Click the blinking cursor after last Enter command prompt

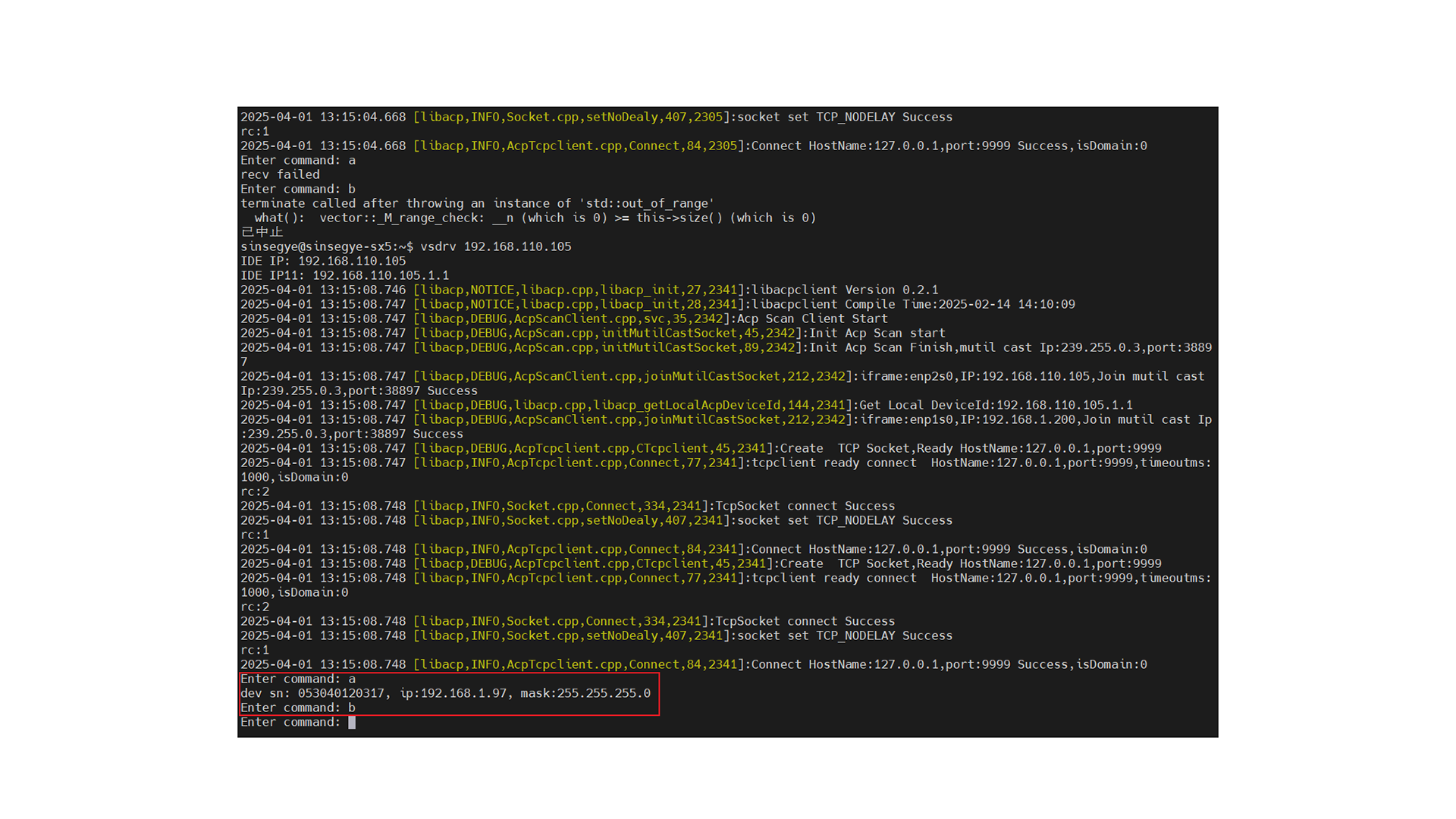pyautogui.click(x=352, y=722)
